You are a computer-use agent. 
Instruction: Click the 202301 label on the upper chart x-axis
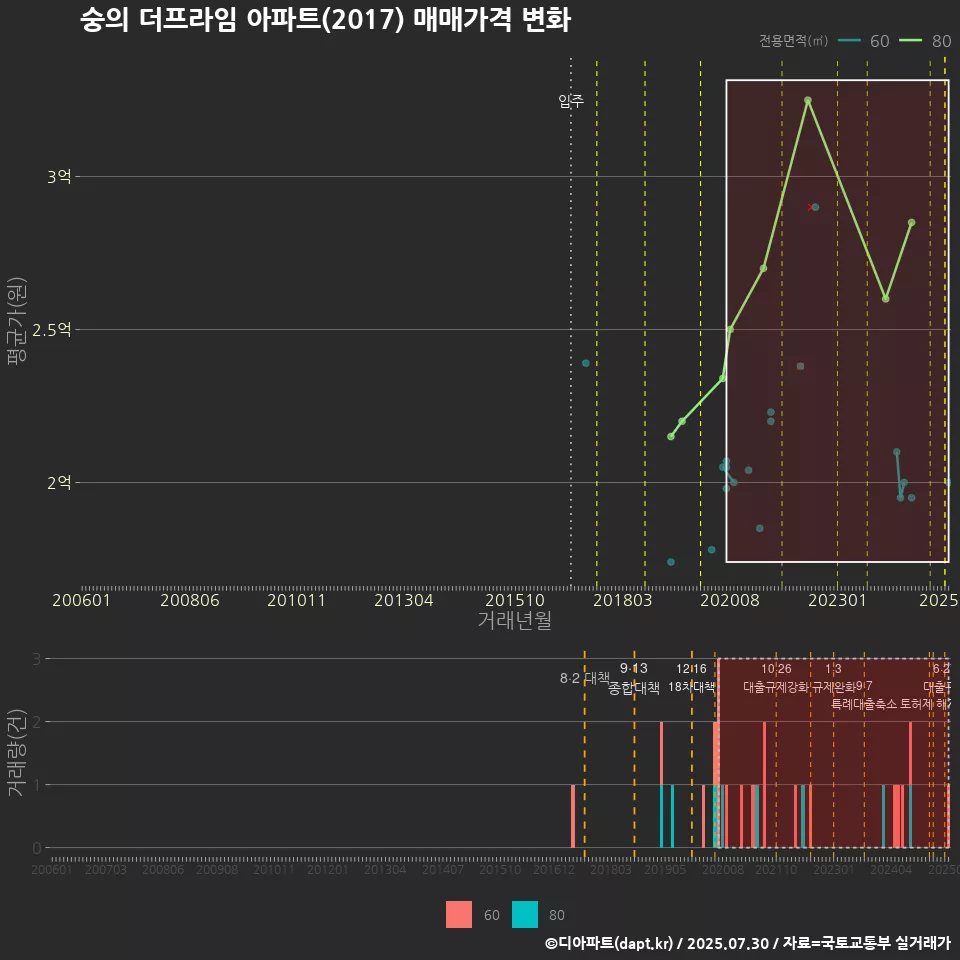coord(838,600)
